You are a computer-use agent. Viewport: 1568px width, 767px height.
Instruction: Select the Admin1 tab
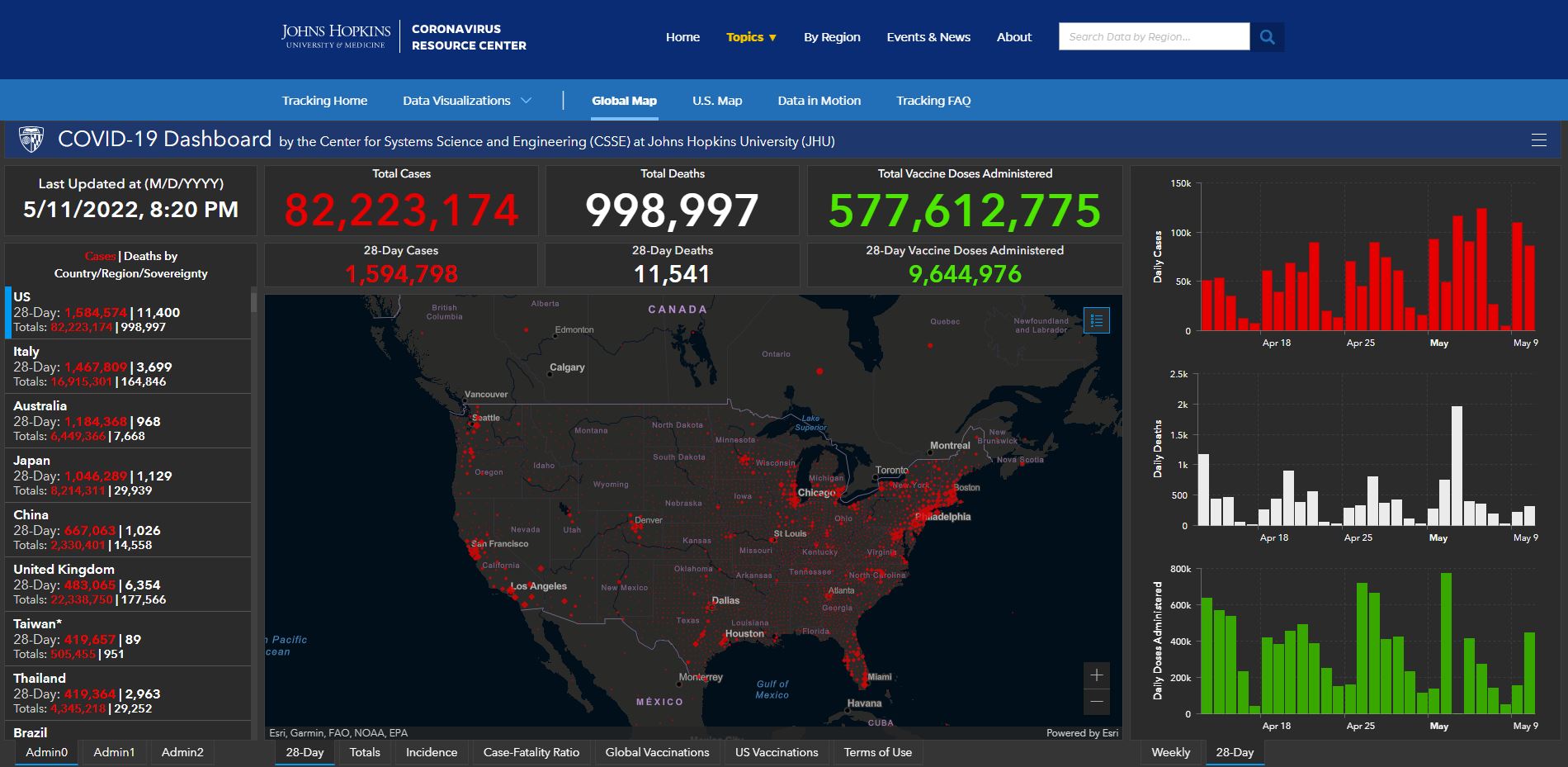tap(114, 752)
